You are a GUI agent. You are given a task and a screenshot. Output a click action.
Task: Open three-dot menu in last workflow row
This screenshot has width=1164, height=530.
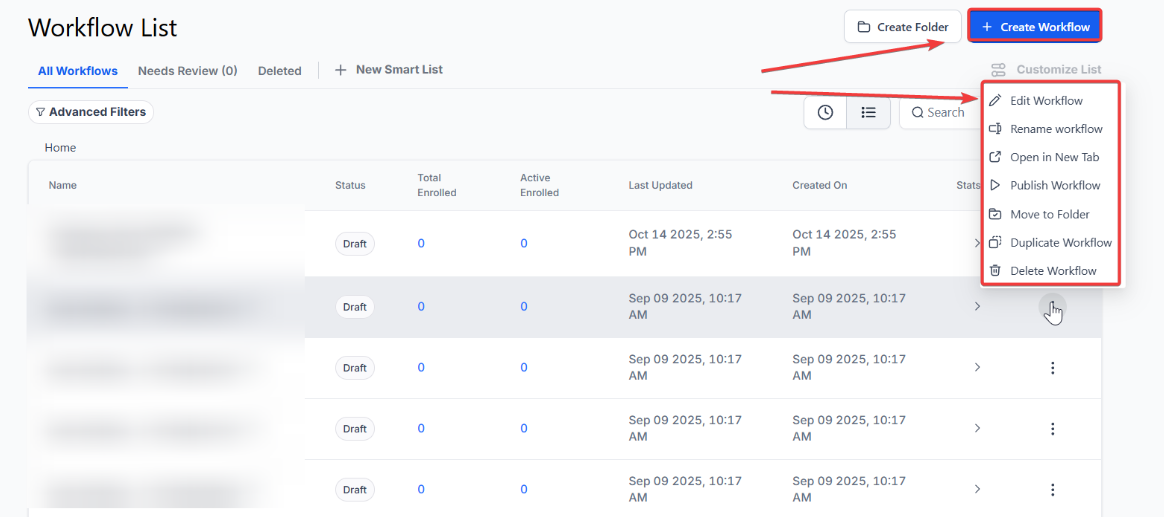coord(1052,490)
